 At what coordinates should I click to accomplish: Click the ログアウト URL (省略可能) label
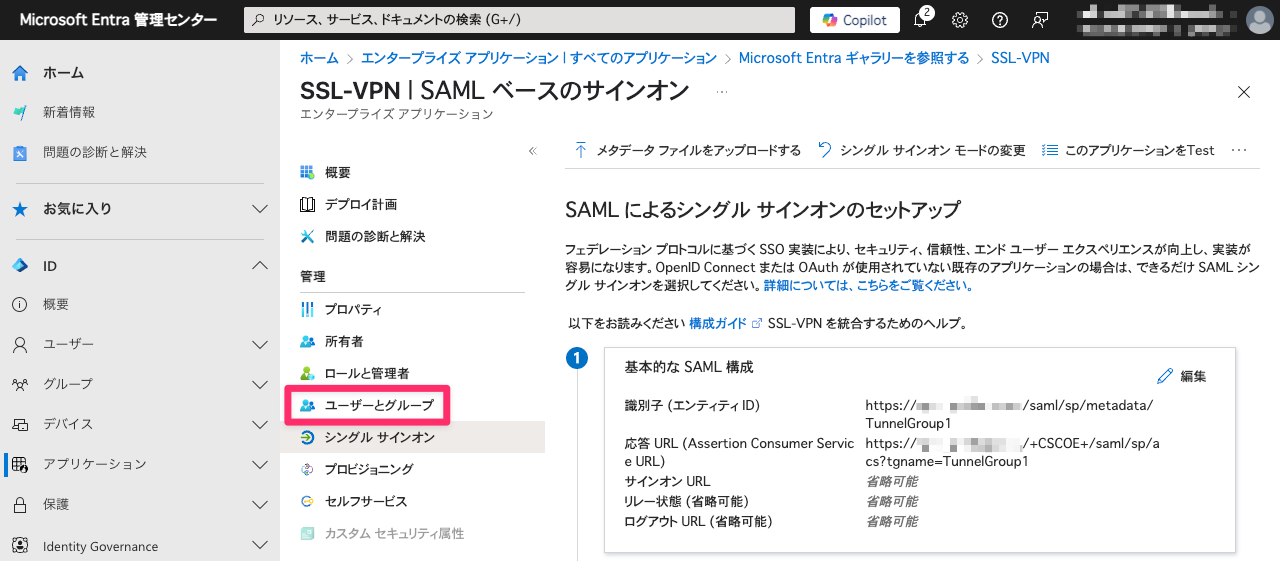point(698,521)
